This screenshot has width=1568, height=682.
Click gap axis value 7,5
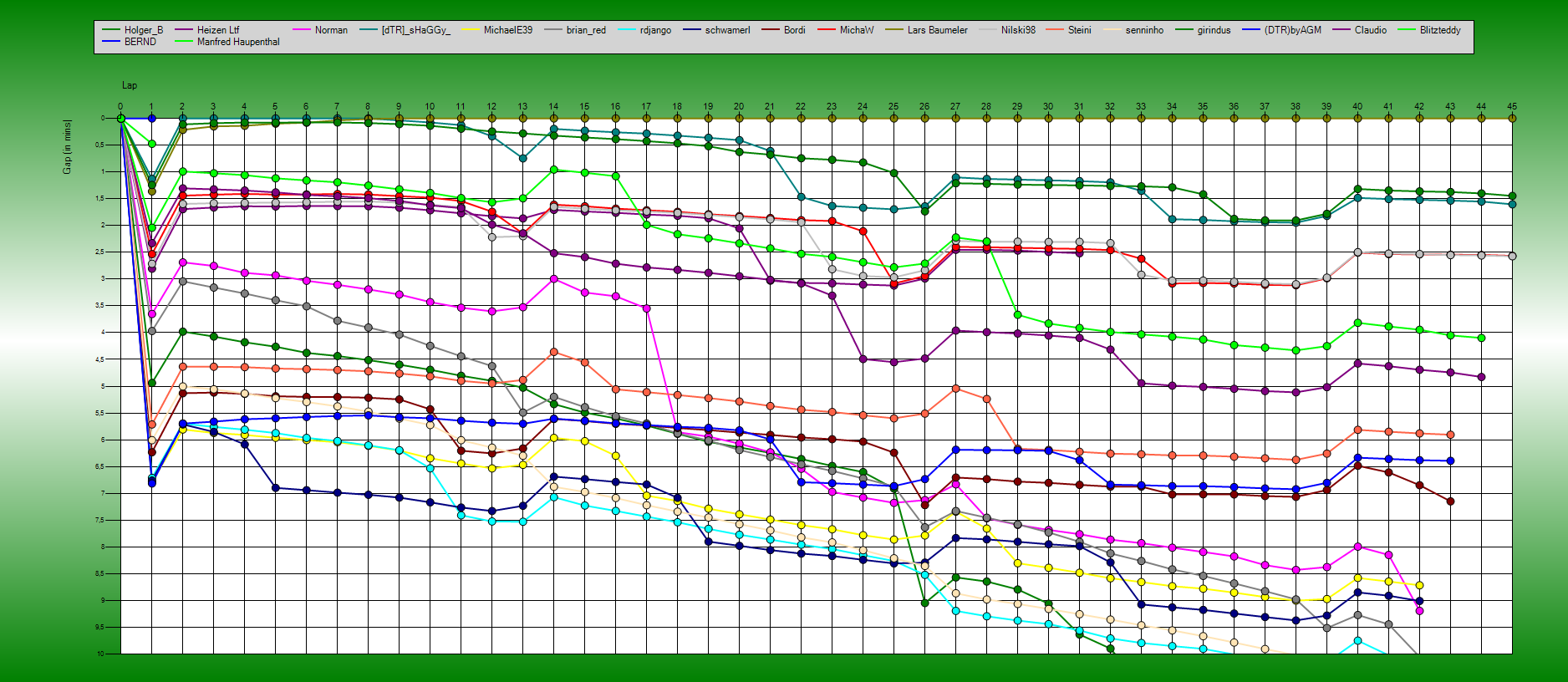[99, 520]
